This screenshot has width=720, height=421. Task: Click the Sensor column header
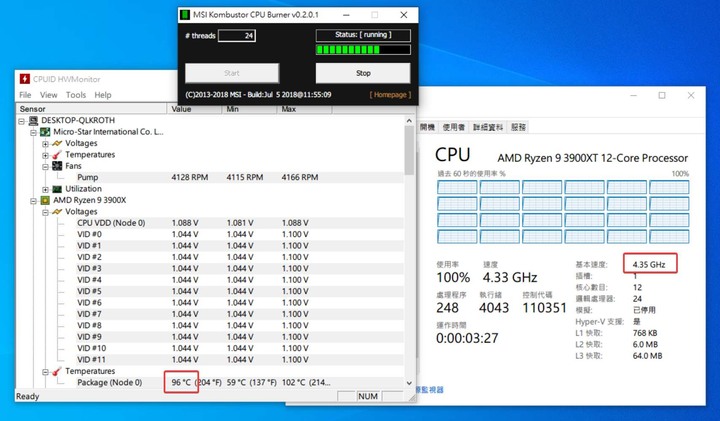coord(91,109)
